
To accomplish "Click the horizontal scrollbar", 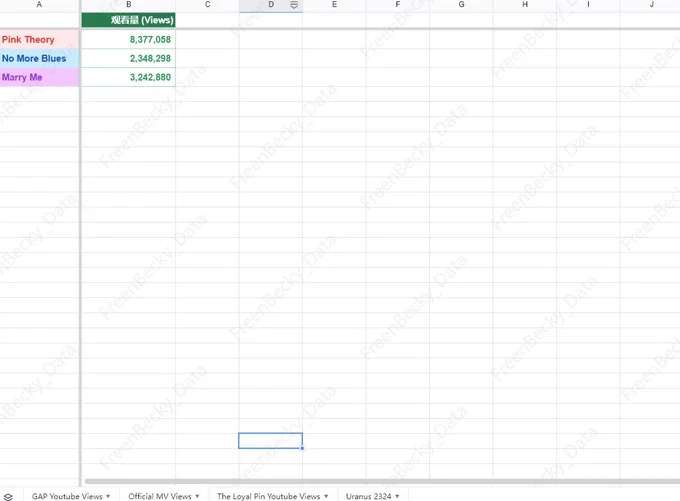I will click(382, 481).
